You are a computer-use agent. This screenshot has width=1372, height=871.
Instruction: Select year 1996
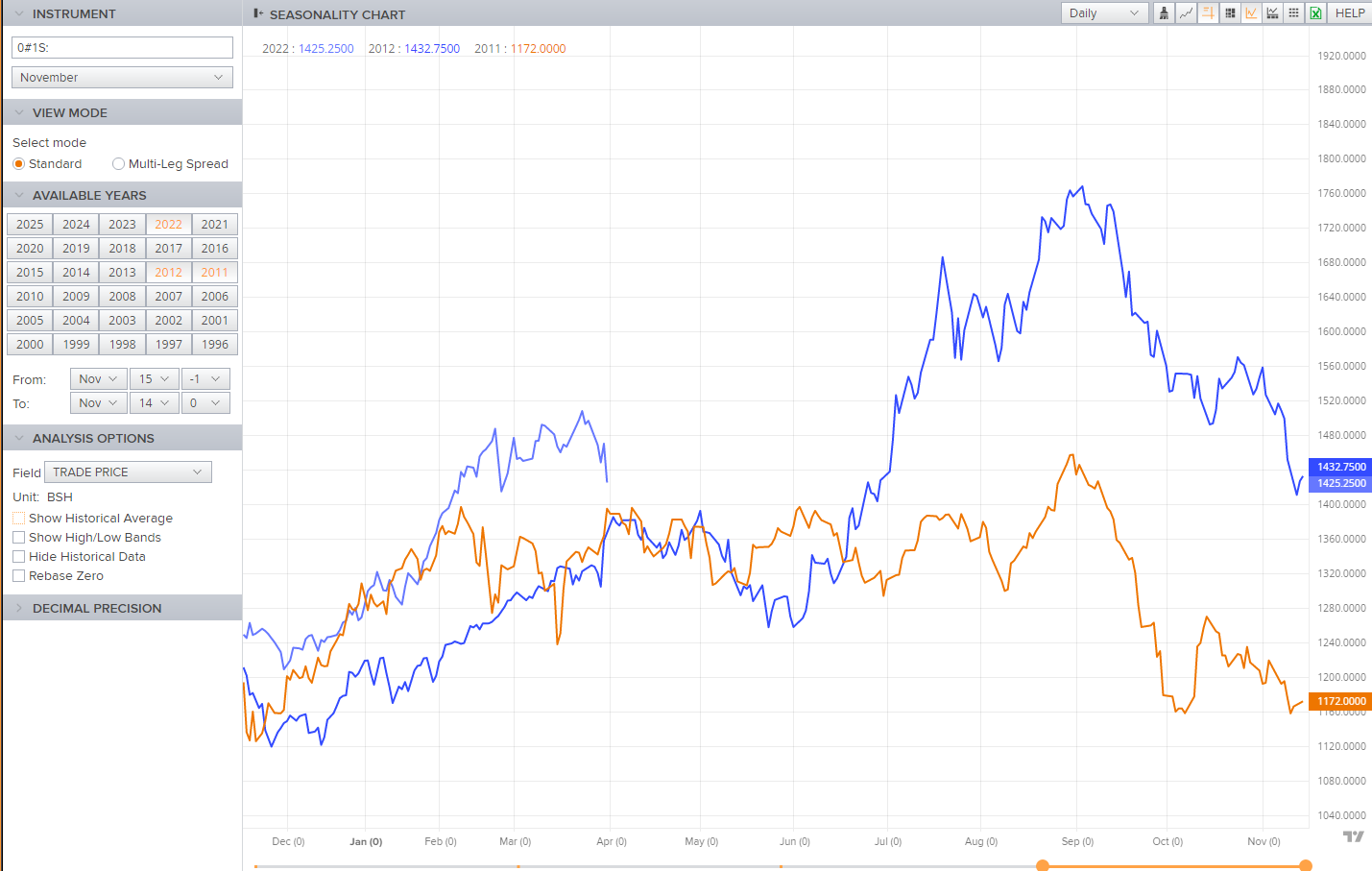pos(215,344)
